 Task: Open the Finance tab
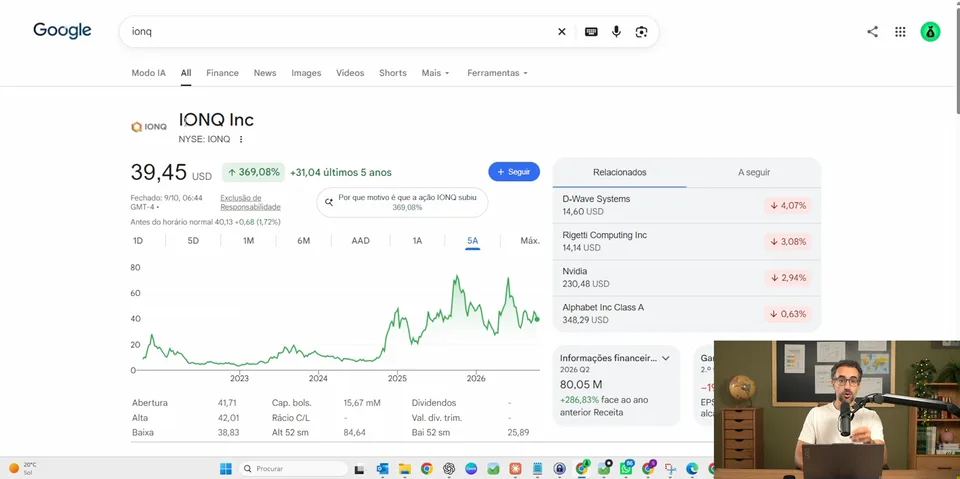click(222, 73)
